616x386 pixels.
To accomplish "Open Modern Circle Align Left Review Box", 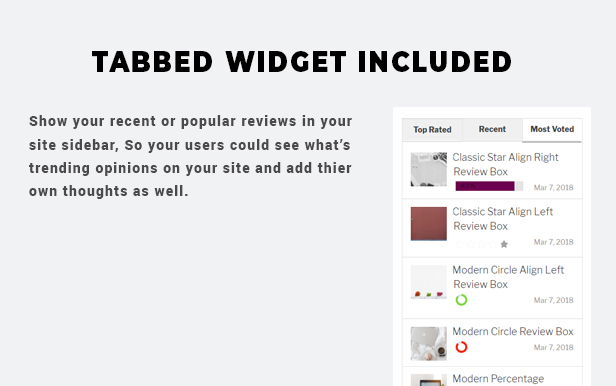I will pos(508,277).
